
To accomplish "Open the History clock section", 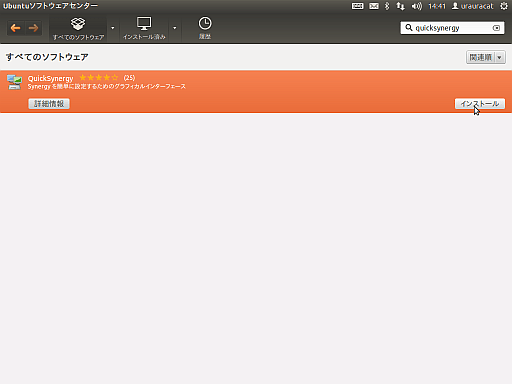I will (205, 29).
